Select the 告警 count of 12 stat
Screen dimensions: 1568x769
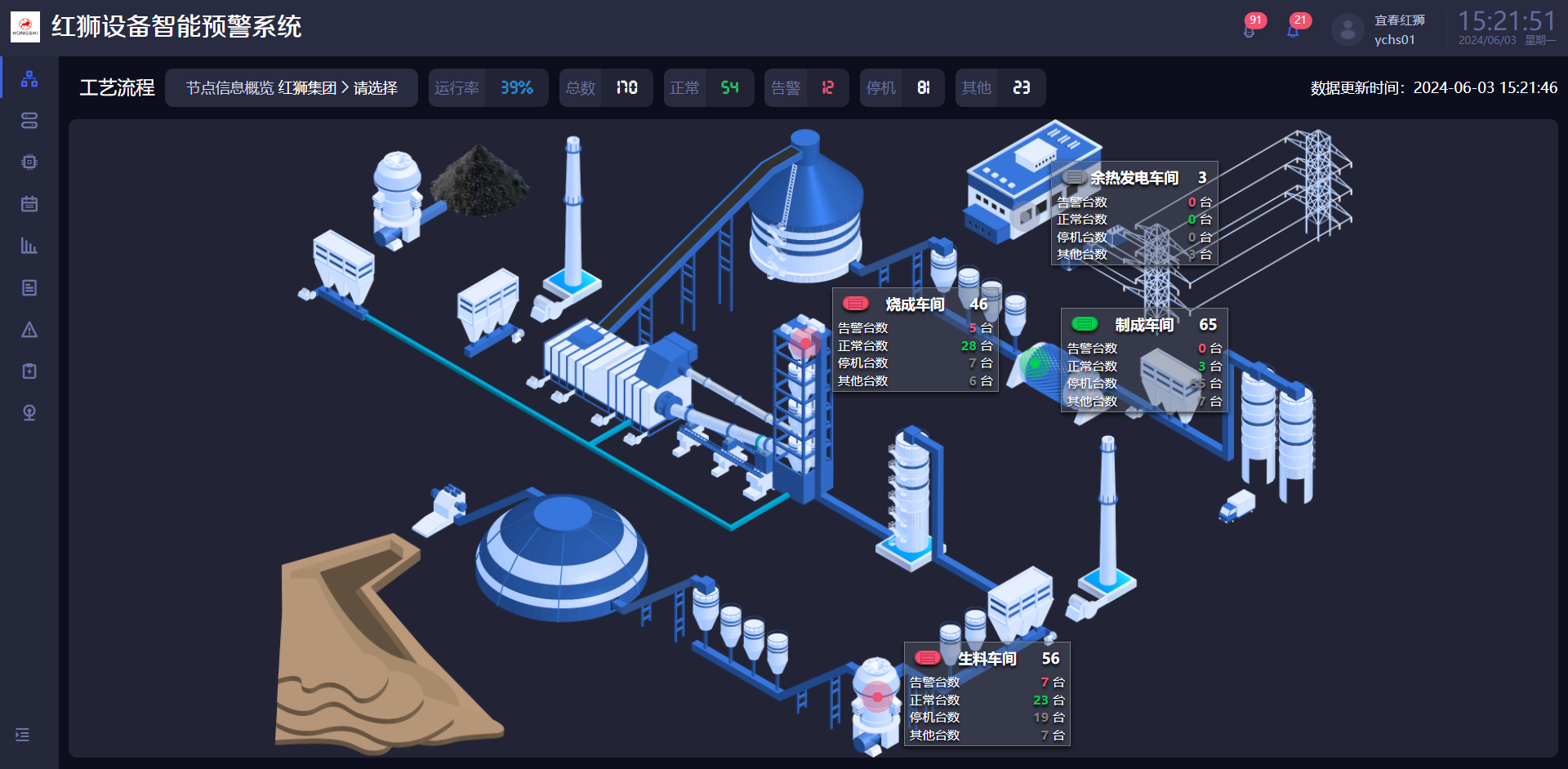pyautogui.click(x=806, y=88)
